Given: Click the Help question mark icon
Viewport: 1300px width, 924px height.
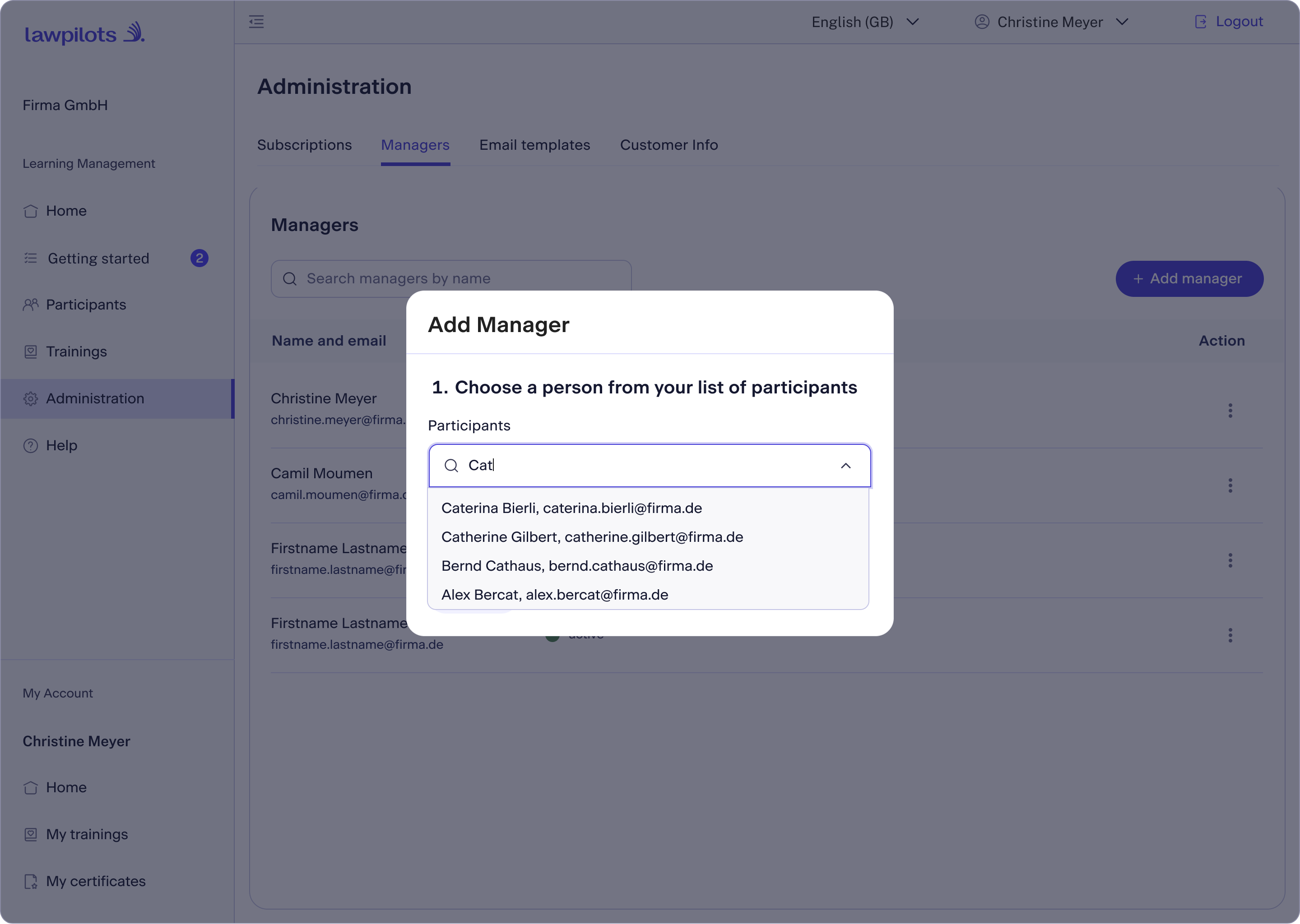Looking at the screenshot, I should pyautogui.click(x=31, y=445).
